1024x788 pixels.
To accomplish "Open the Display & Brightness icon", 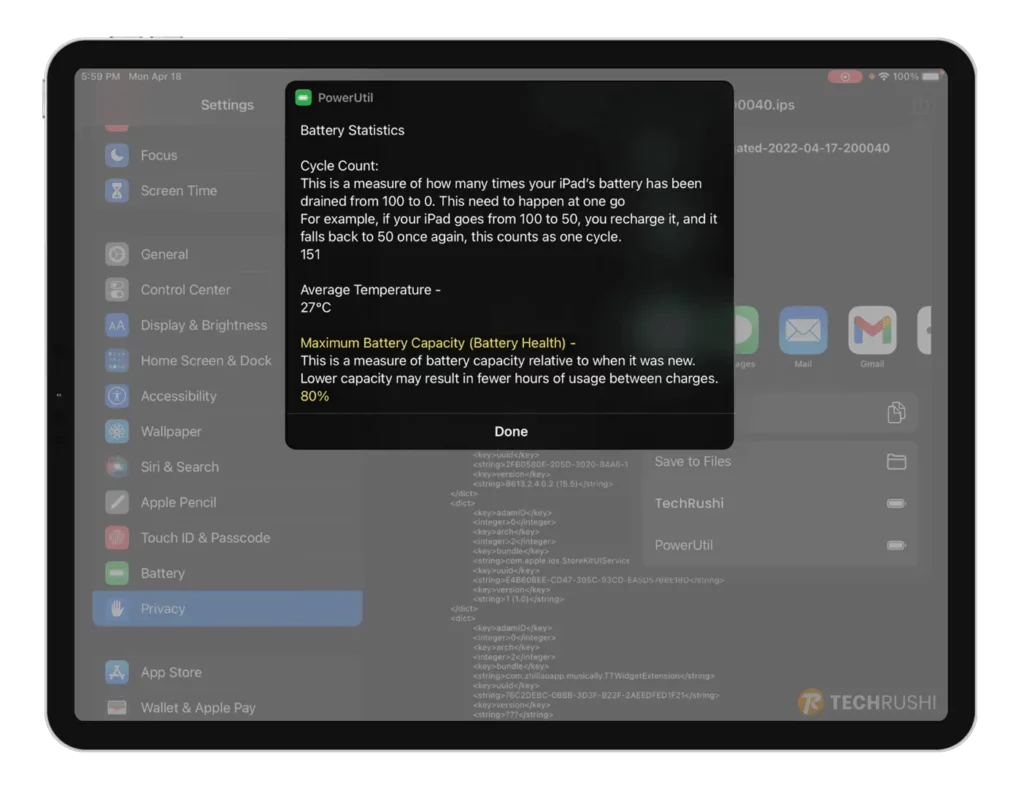I will pyautogui.click(x=117, y=325).
